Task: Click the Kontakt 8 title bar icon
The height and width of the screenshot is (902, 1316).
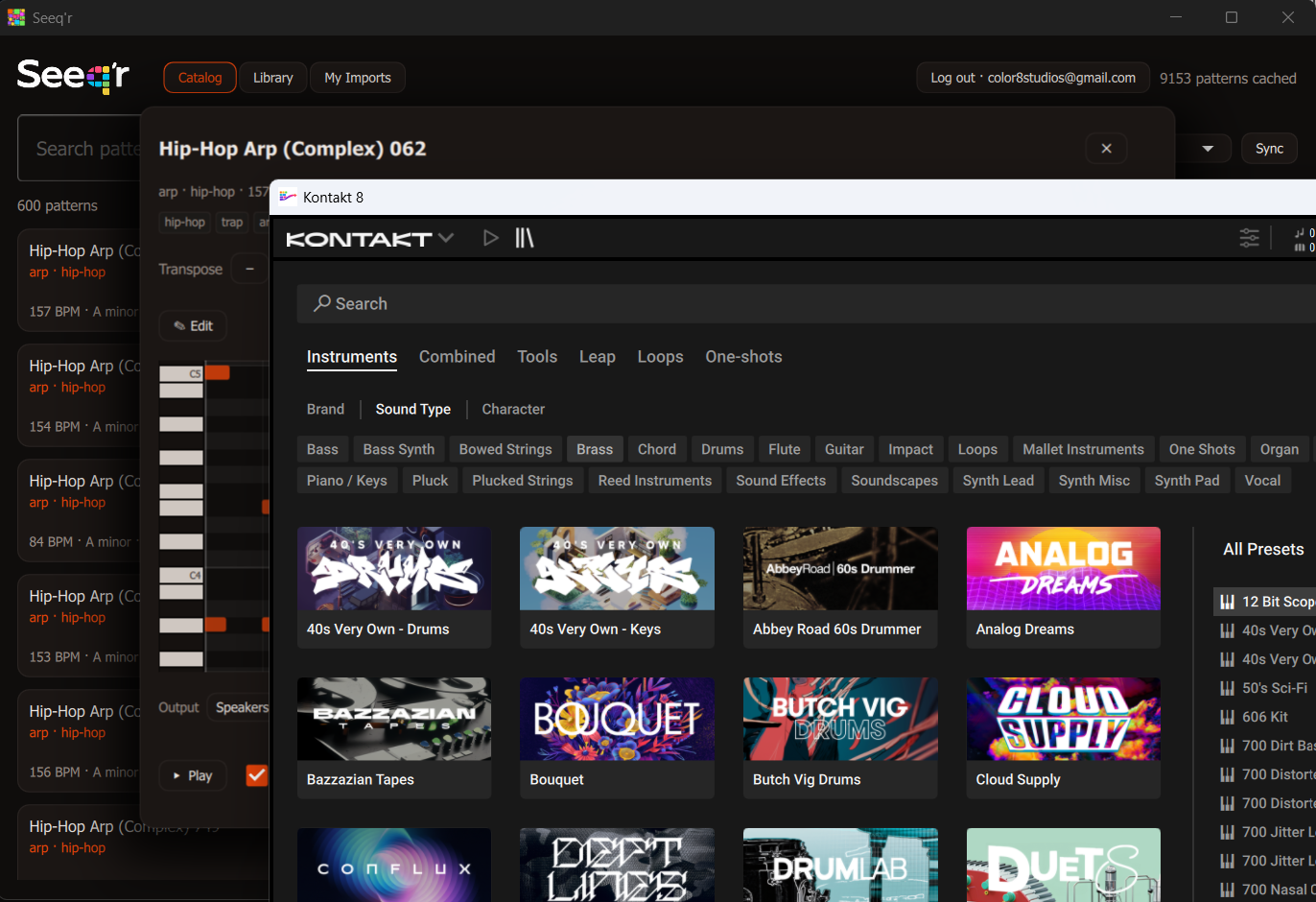Action: click(x=288, y=197)
